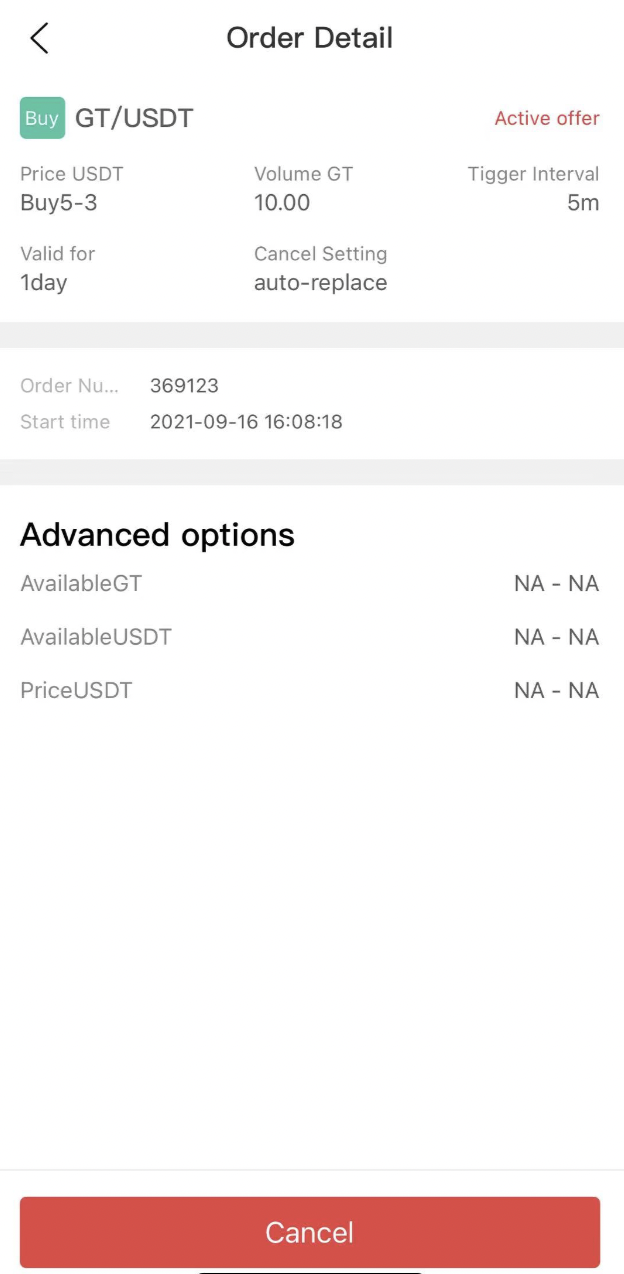The image size is (624, 1274).
Task: Tap NA - NA value beside AvailableUSDT
Action: point(556,637)
